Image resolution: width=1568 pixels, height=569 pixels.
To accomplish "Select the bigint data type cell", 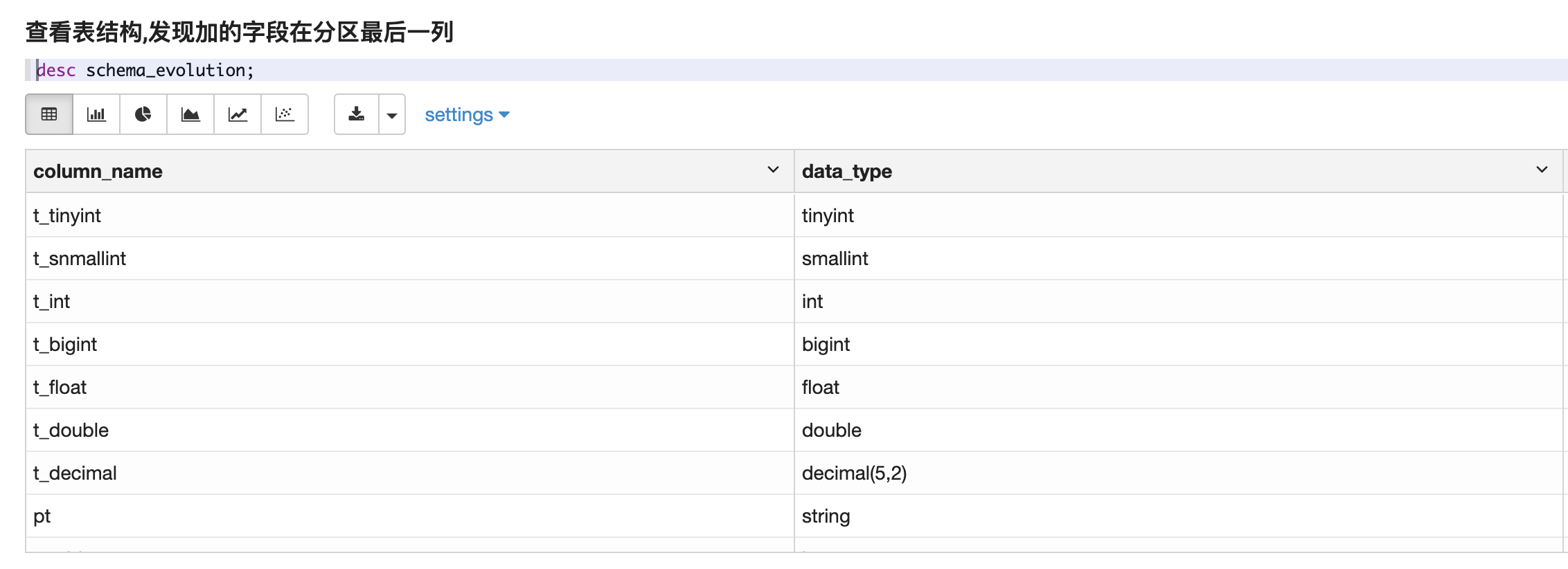I will point(826,345).
